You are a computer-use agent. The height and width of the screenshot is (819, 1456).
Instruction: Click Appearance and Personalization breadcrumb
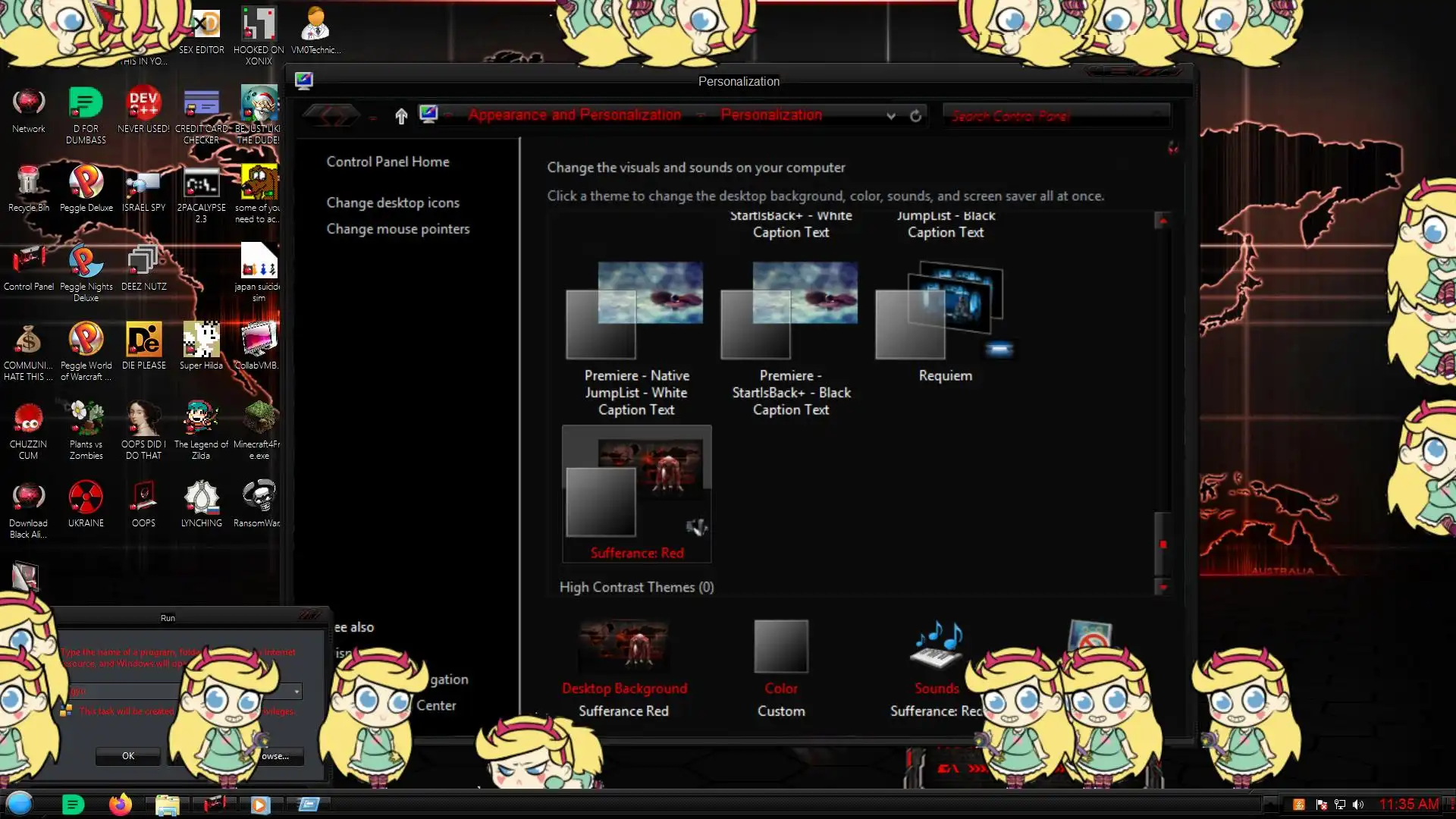click(574, 115)
